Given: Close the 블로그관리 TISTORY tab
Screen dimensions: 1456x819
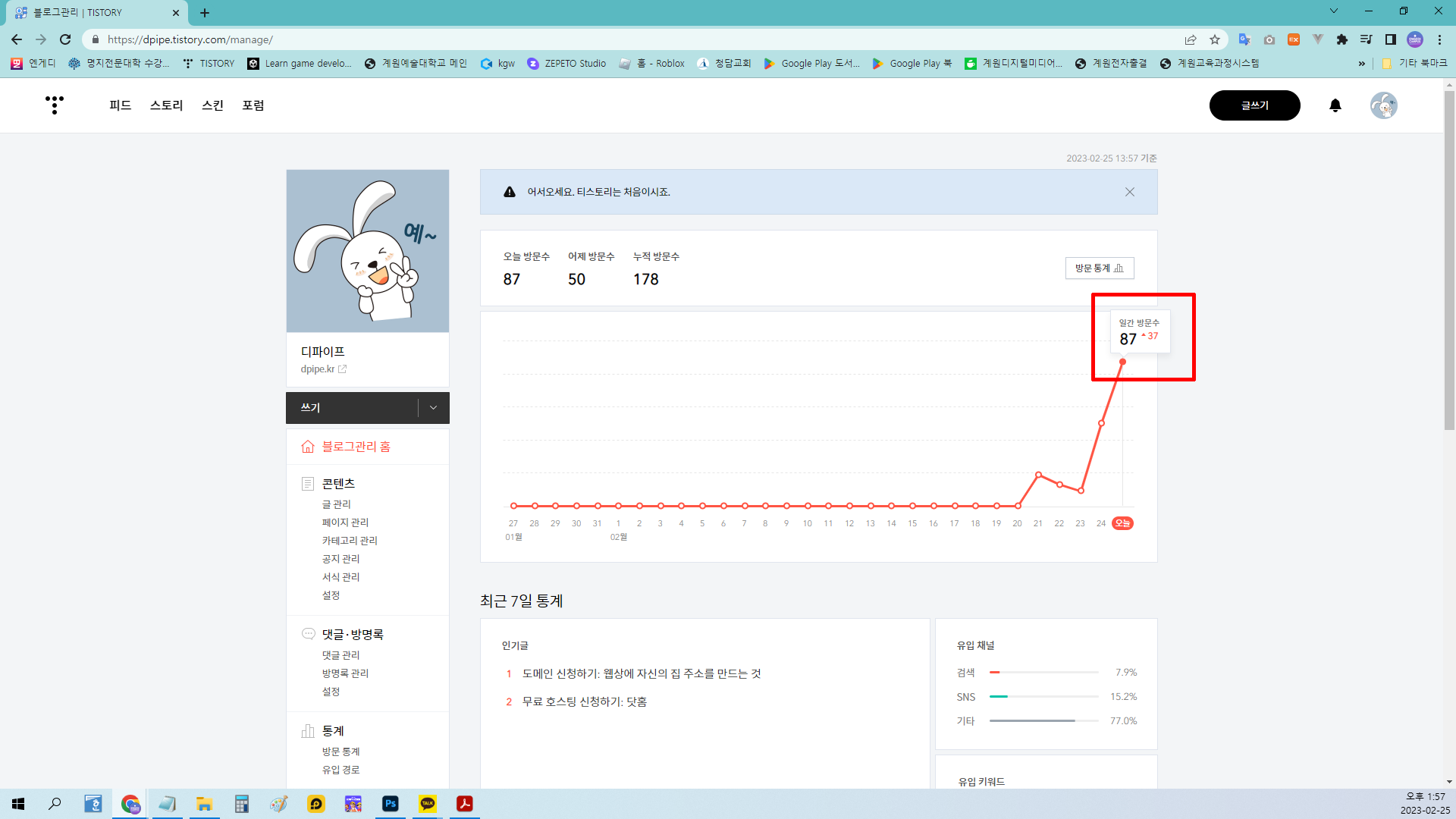Looking at the screenshot, I should pos(175,13).
